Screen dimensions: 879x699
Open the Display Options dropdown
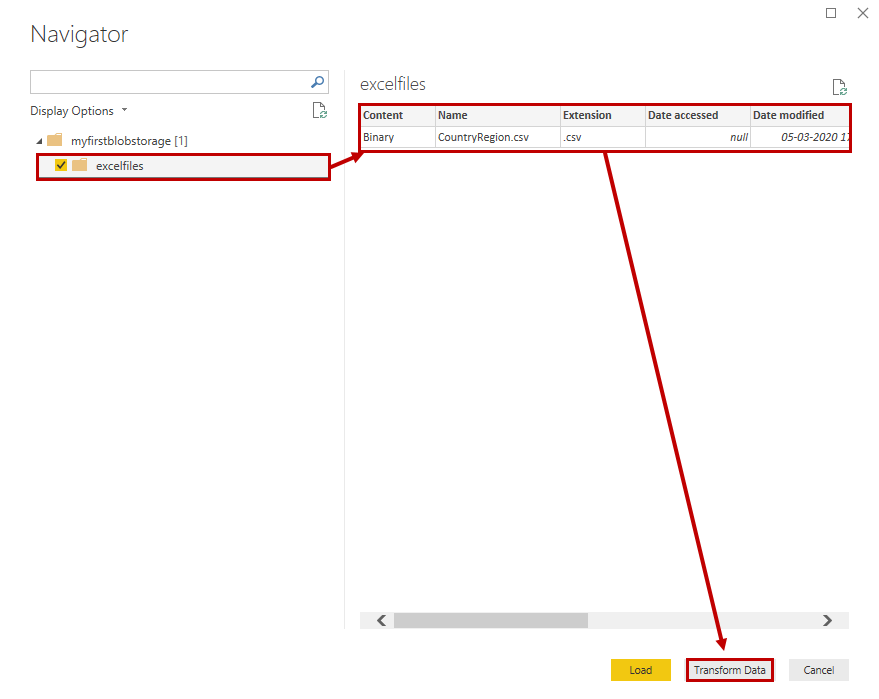click(x=78, y=110)
